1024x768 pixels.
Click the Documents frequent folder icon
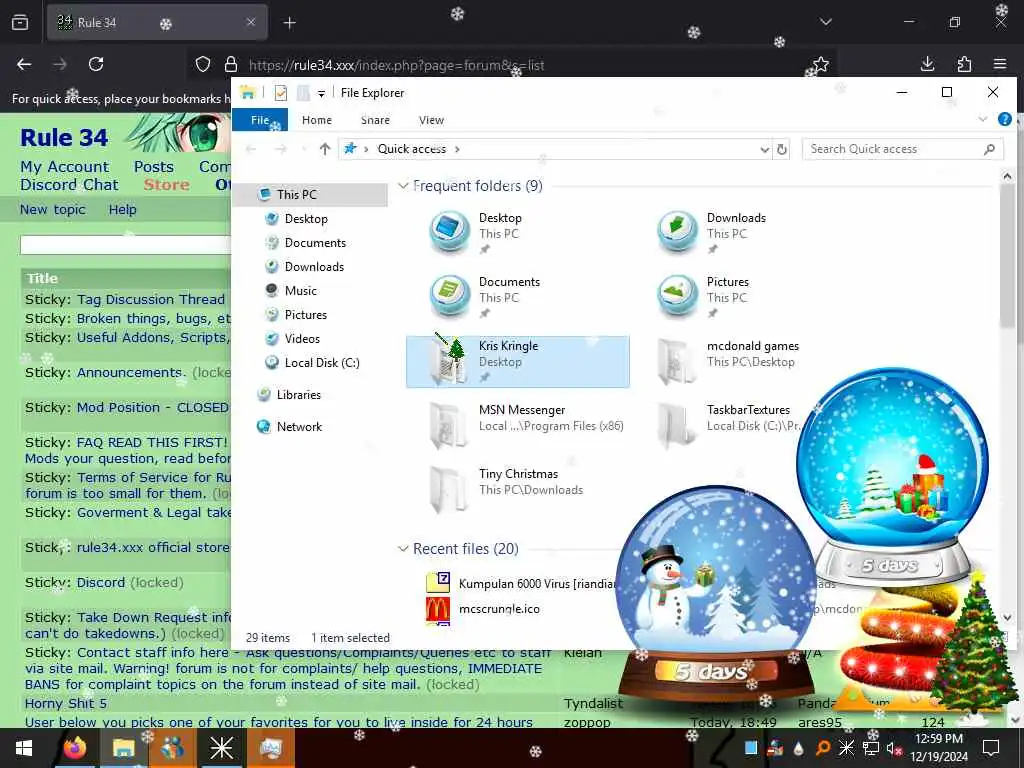pyautogui.click(x=449, y=295)
